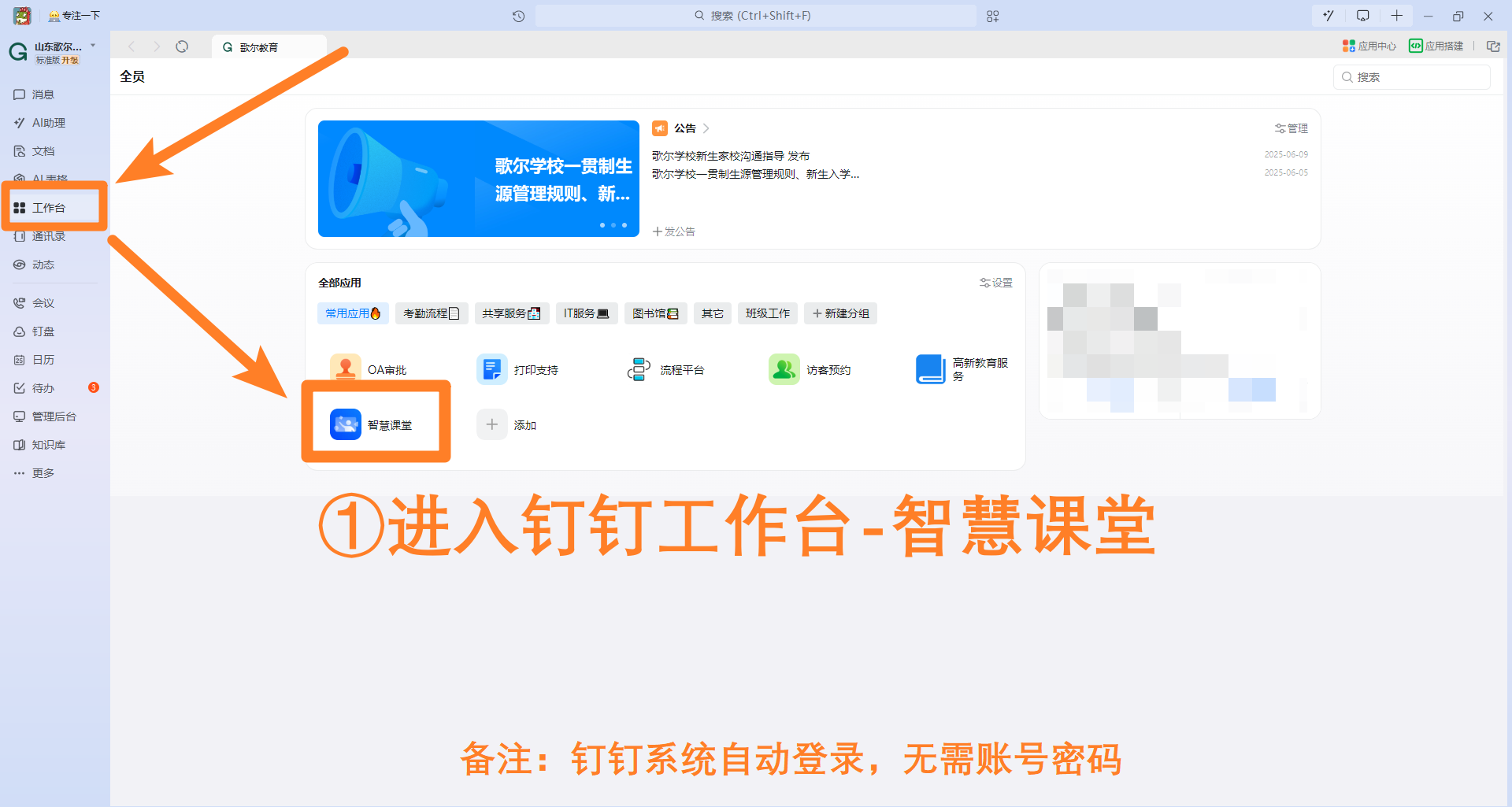The width and height of the screenshot is (1512, 807).
Task: Click the 标准版 升级 badge
Action: point(57,61)
